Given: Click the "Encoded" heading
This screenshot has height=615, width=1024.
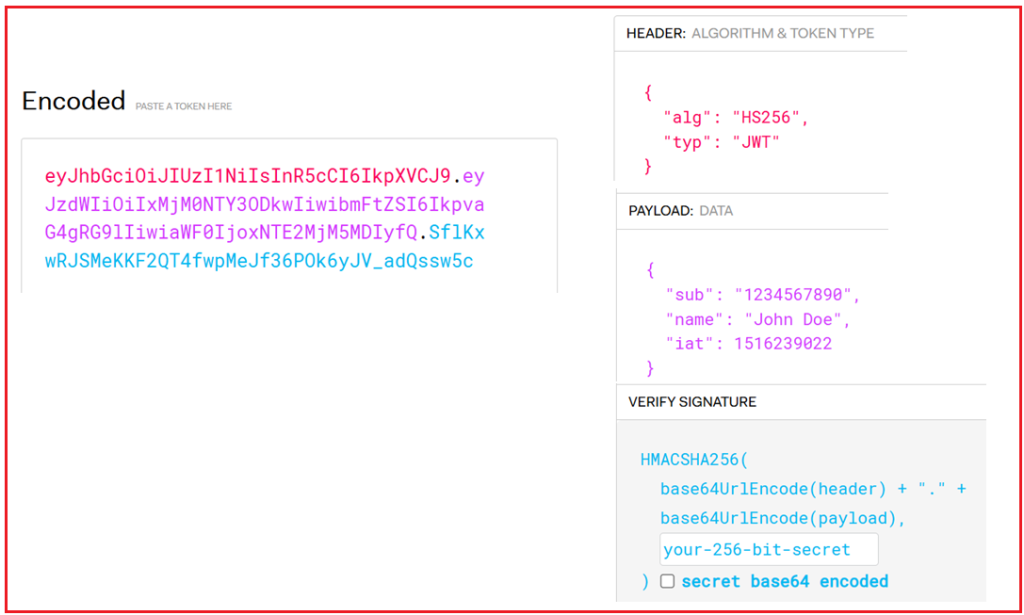Looking at the screenshot, I should coord(73,100).
